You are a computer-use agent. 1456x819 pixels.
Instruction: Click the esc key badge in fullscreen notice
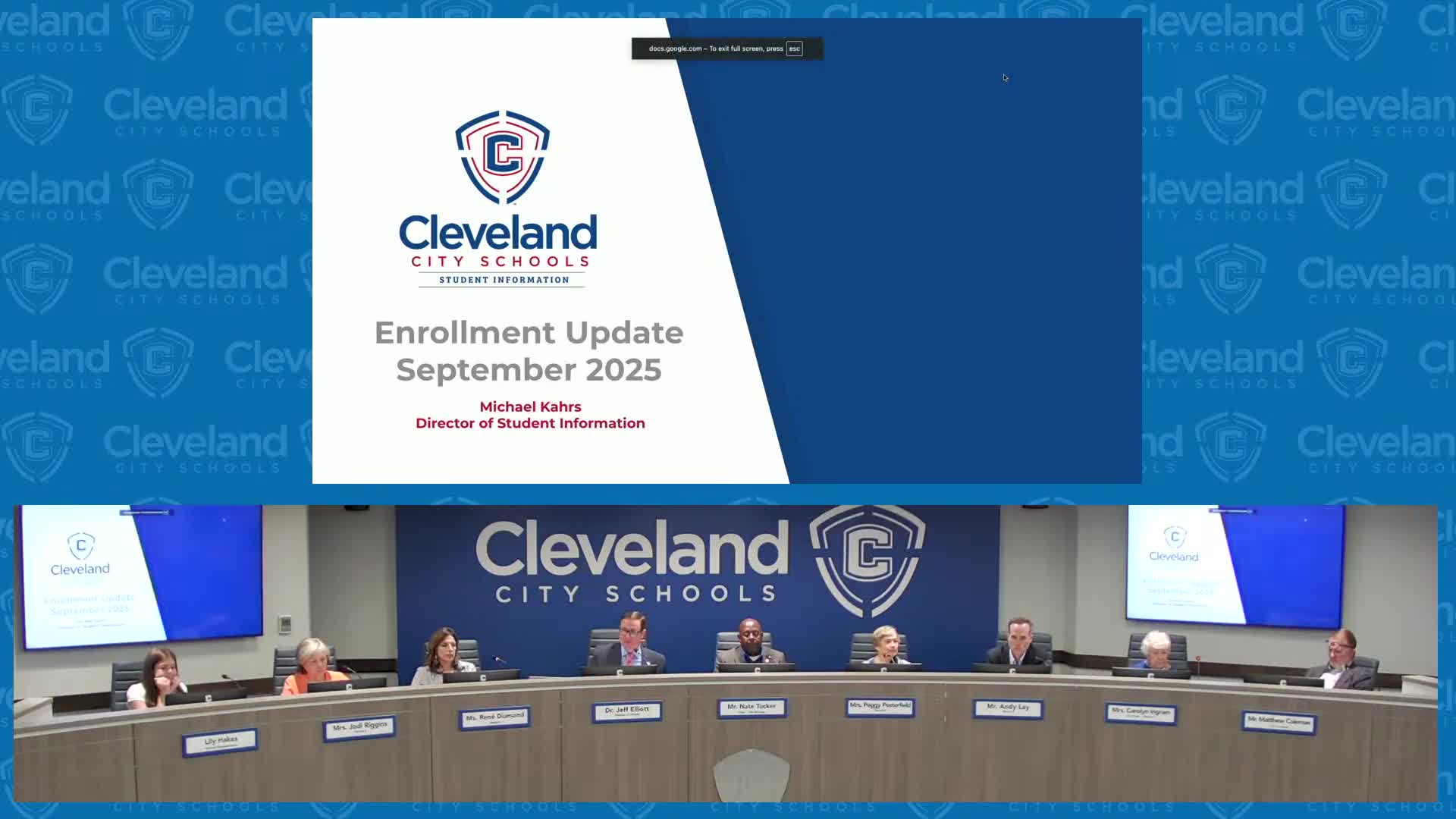coord(794,49)
